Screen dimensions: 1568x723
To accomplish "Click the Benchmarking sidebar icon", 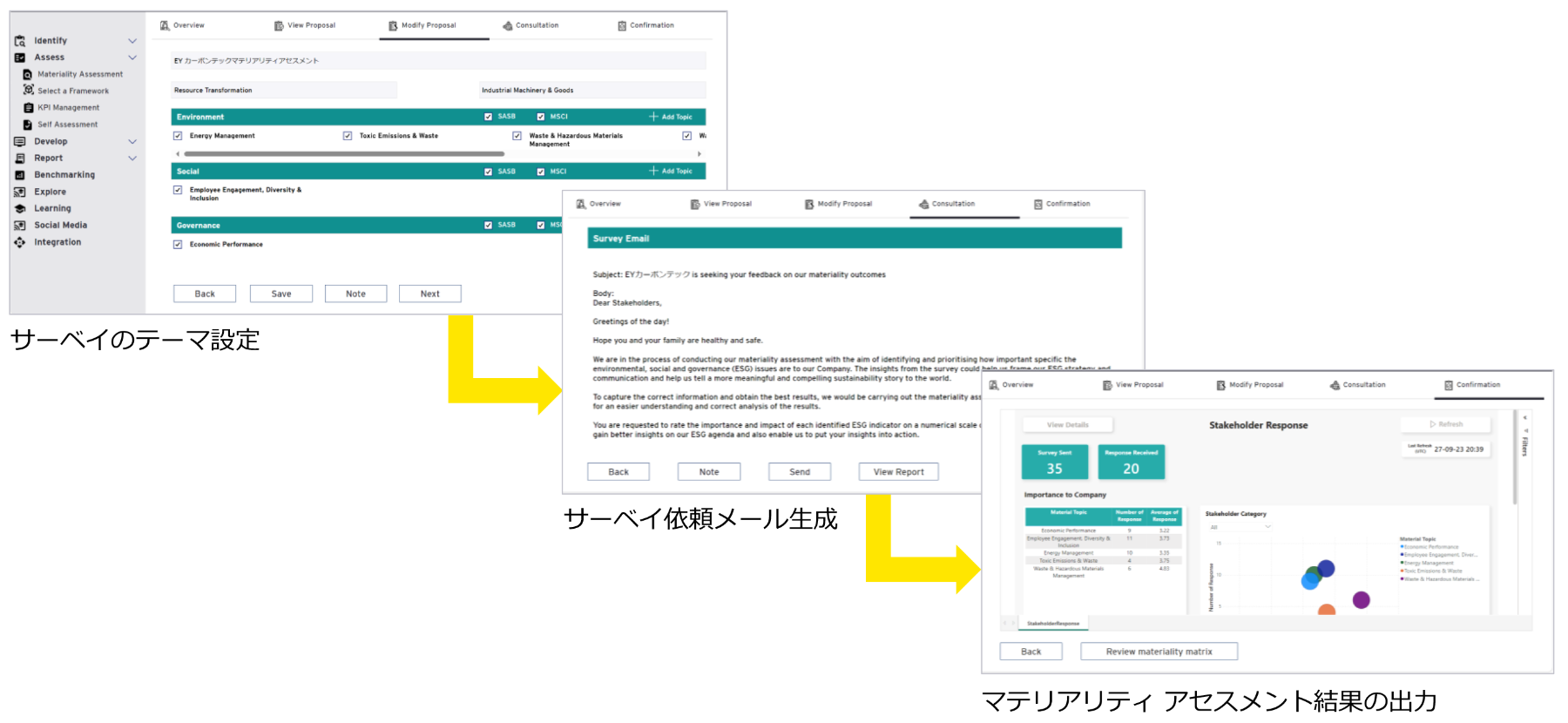I will (20, 175).
